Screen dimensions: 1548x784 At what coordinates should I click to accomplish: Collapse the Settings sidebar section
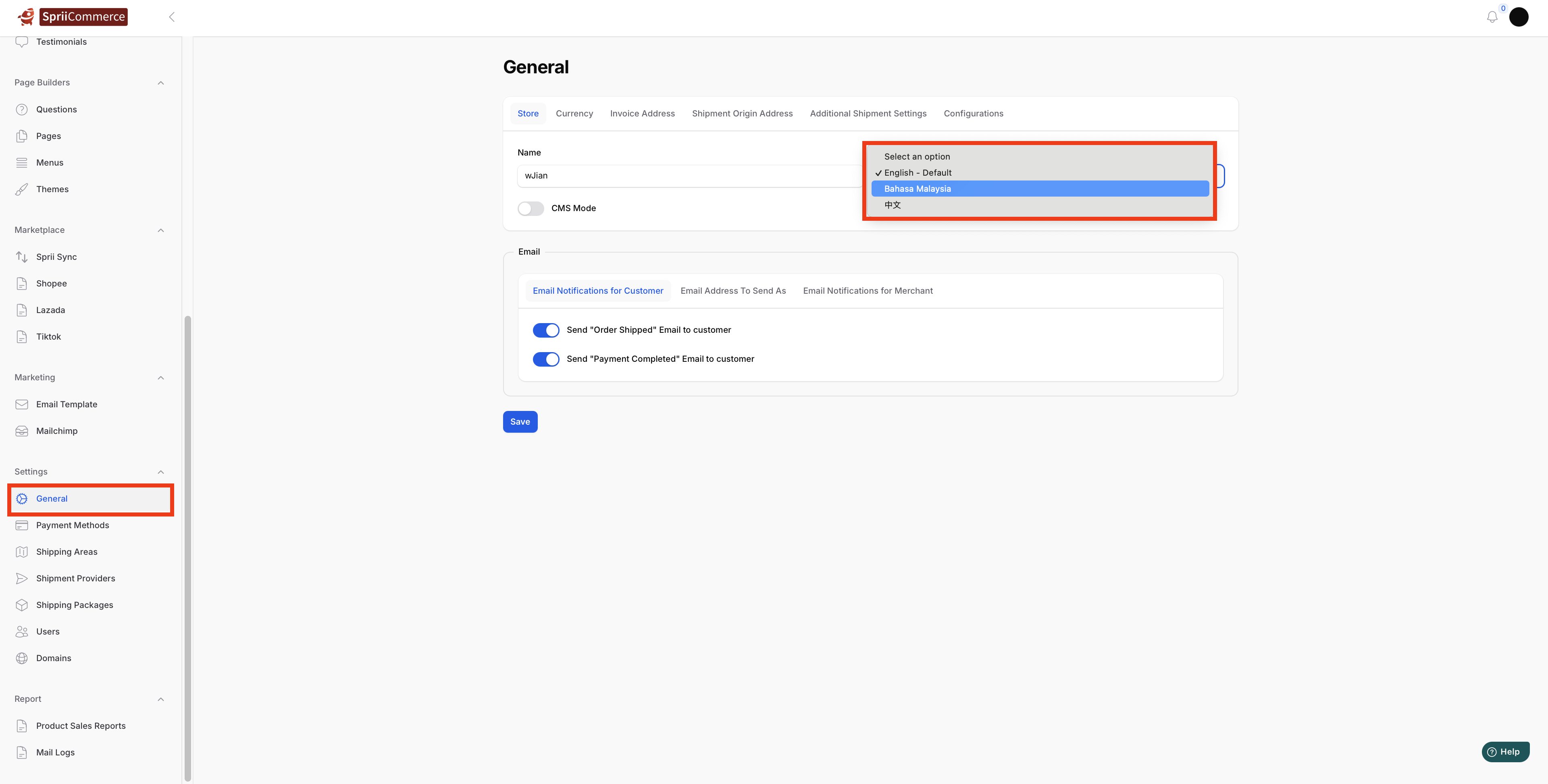160,472
